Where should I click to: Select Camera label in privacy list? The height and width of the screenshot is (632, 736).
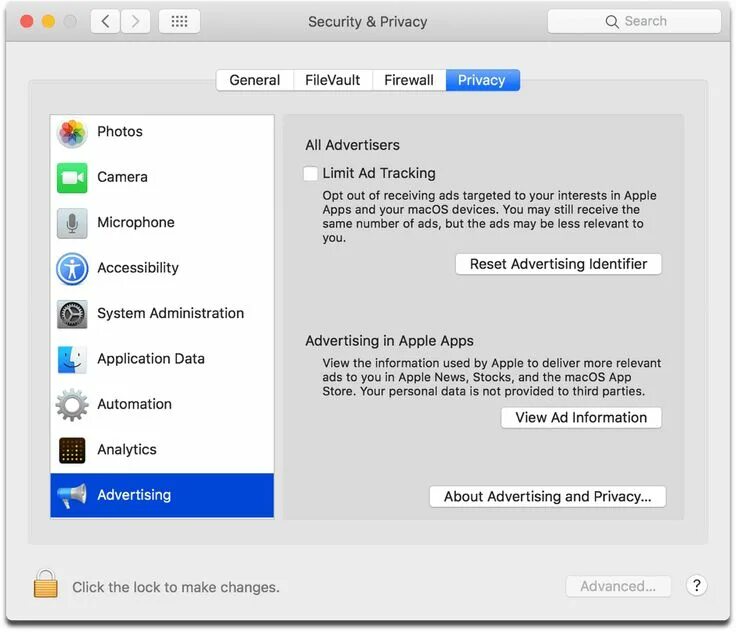tap(122, 177)
